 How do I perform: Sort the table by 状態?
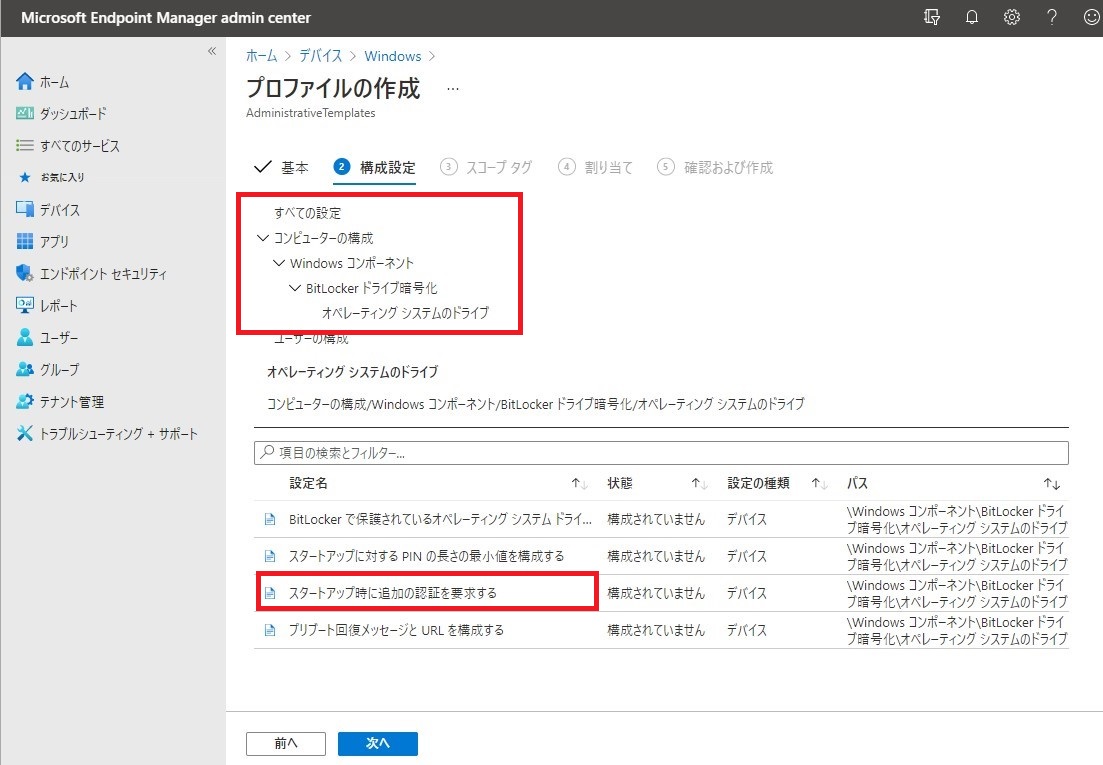coord(699,484)
